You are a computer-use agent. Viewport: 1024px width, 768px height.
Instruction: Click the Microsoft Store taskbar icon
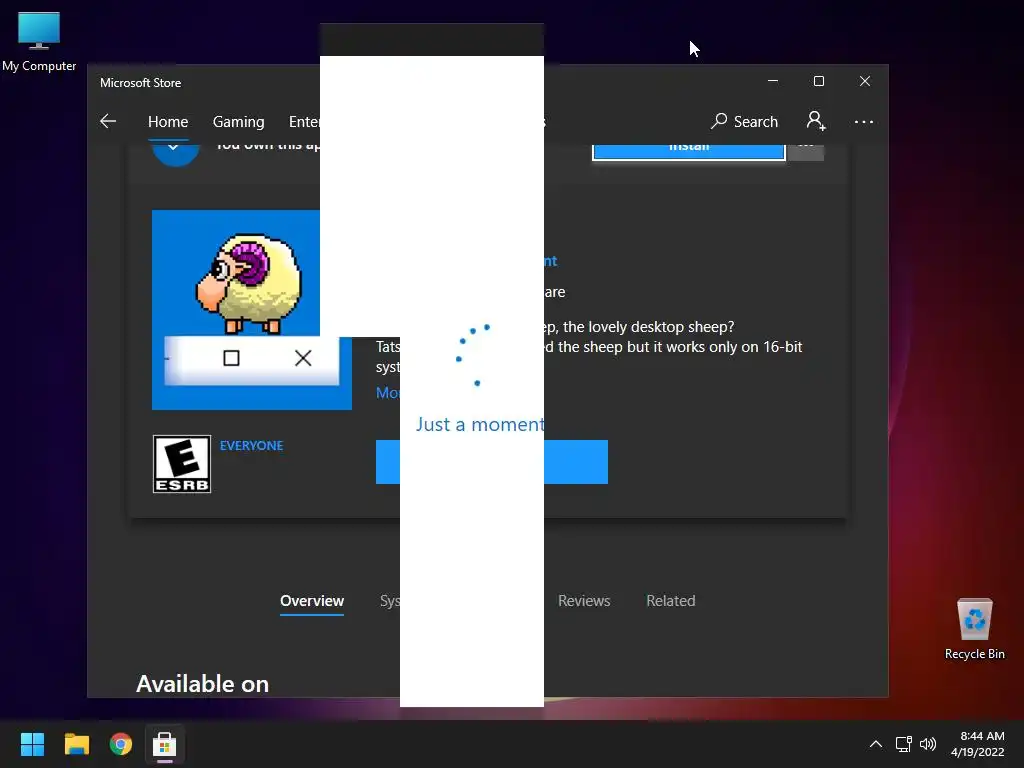pyautogui.click(x=165, y=744)
